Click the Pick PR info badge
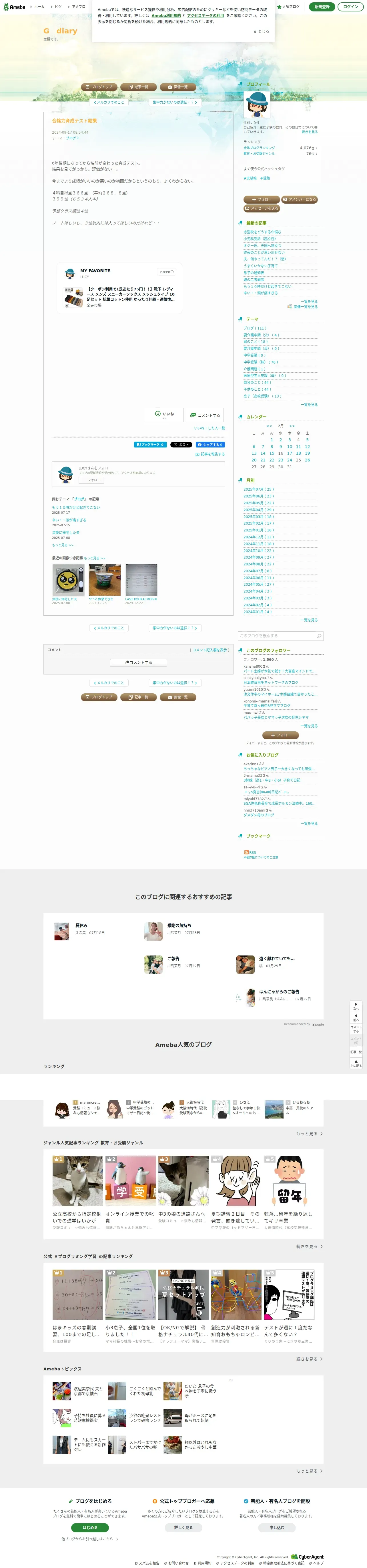Screen dimensions: 367x1568 (x=166, y=272)
